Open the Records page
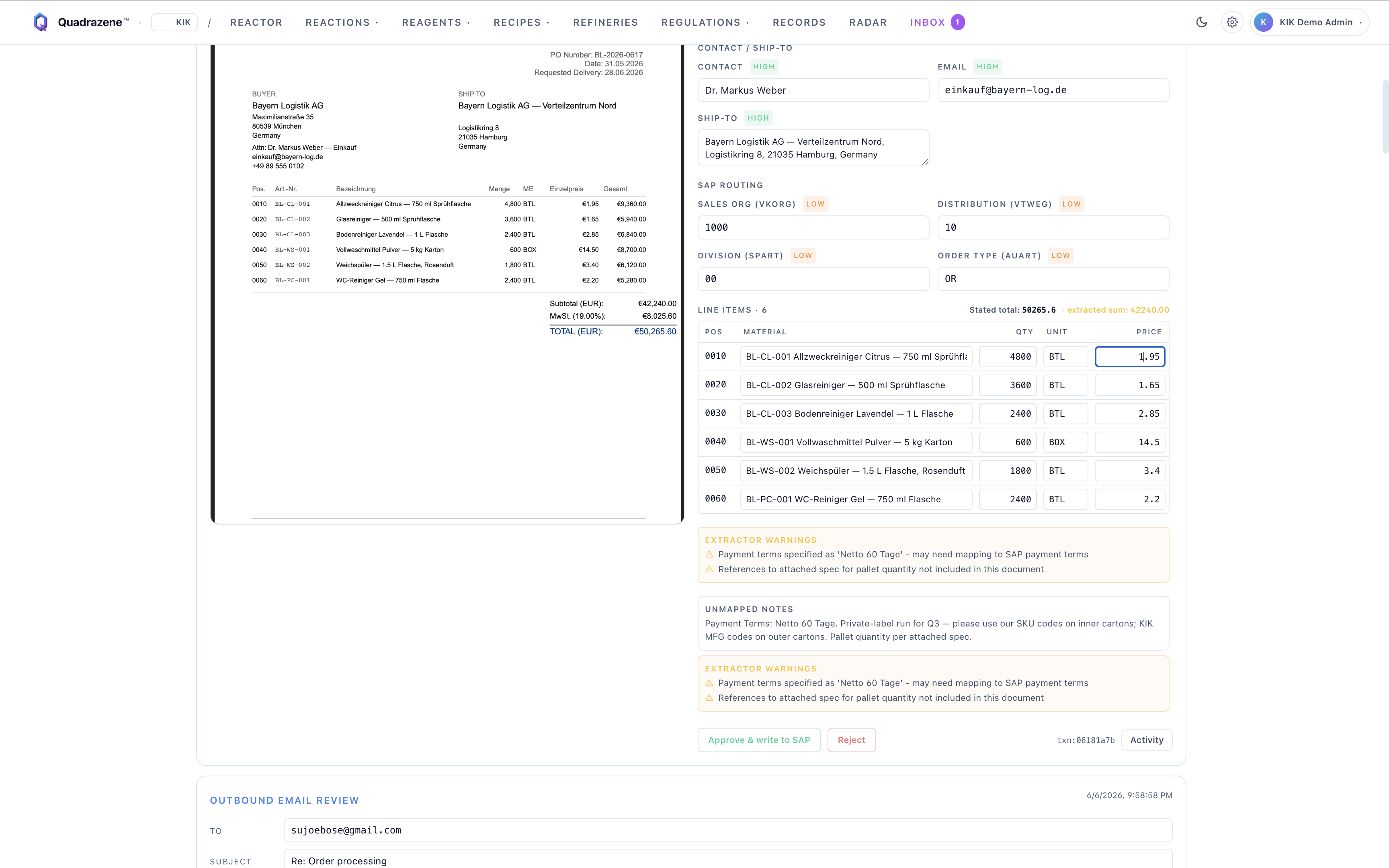 (x=799, y=23)
